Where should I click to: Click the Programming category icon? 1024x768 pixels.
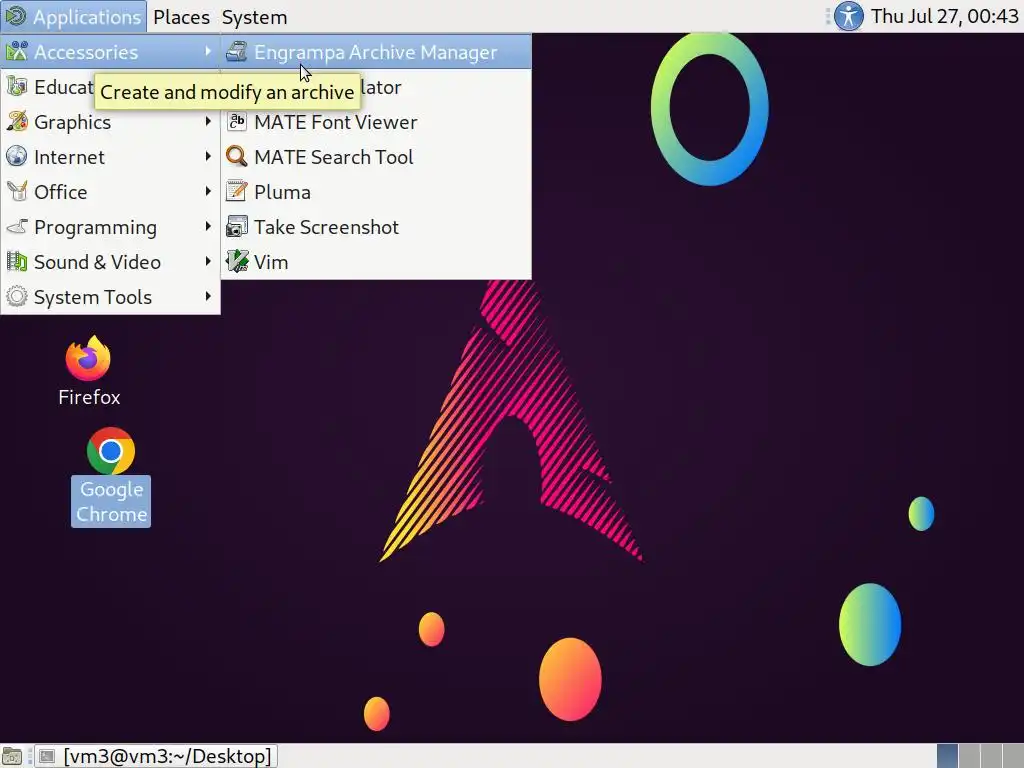point(16,227)
